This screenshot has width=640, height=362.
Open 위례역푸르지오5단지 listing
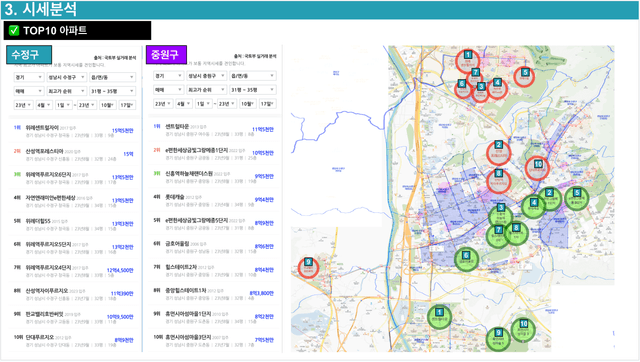73,247
